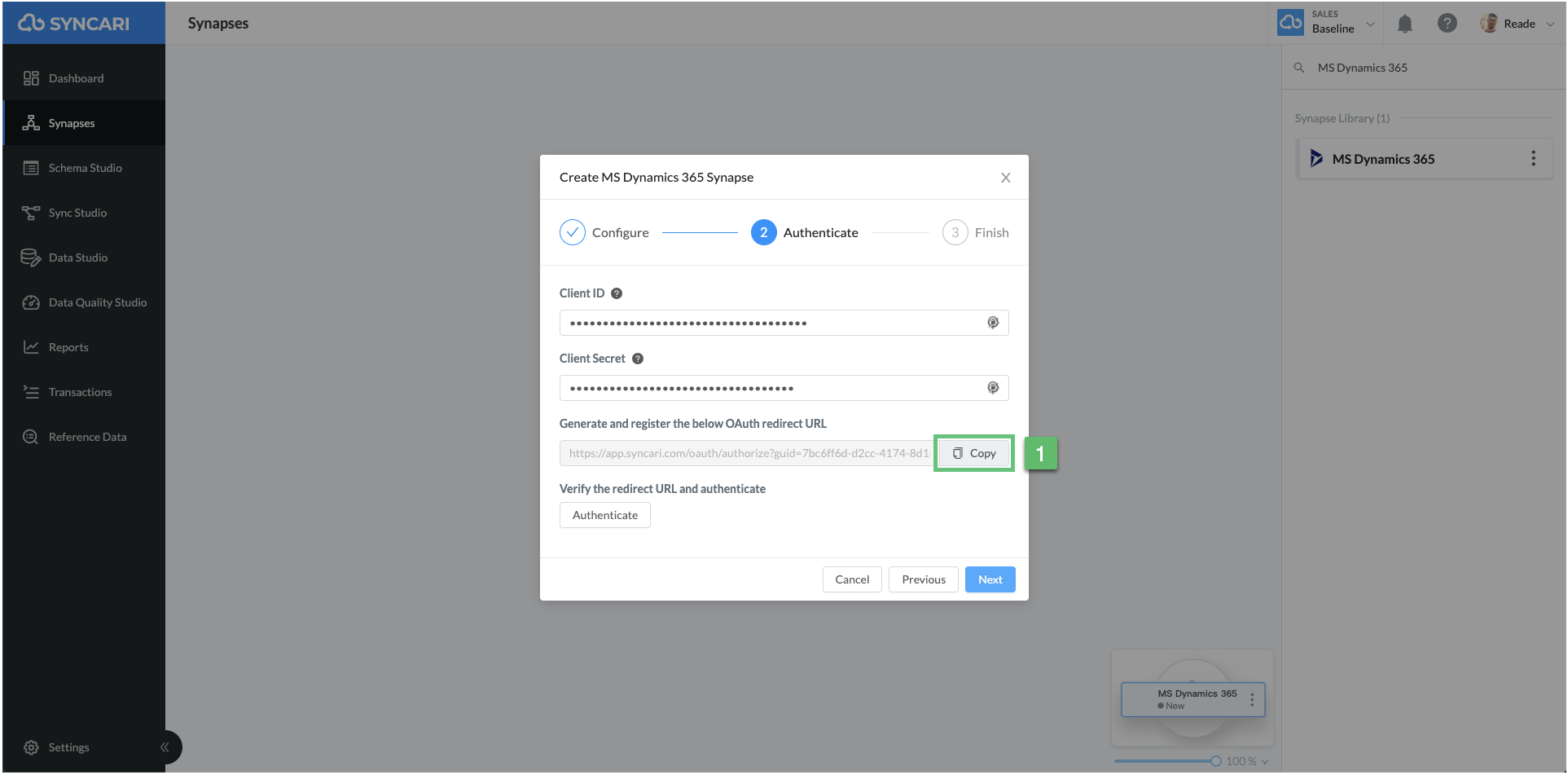Click the Syncari logo

coord(73,23)
